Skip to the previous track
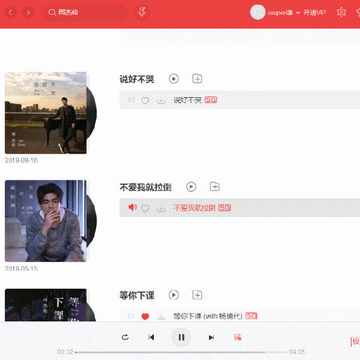This screenshot has width=360, height=360. [x=151, y=337]
